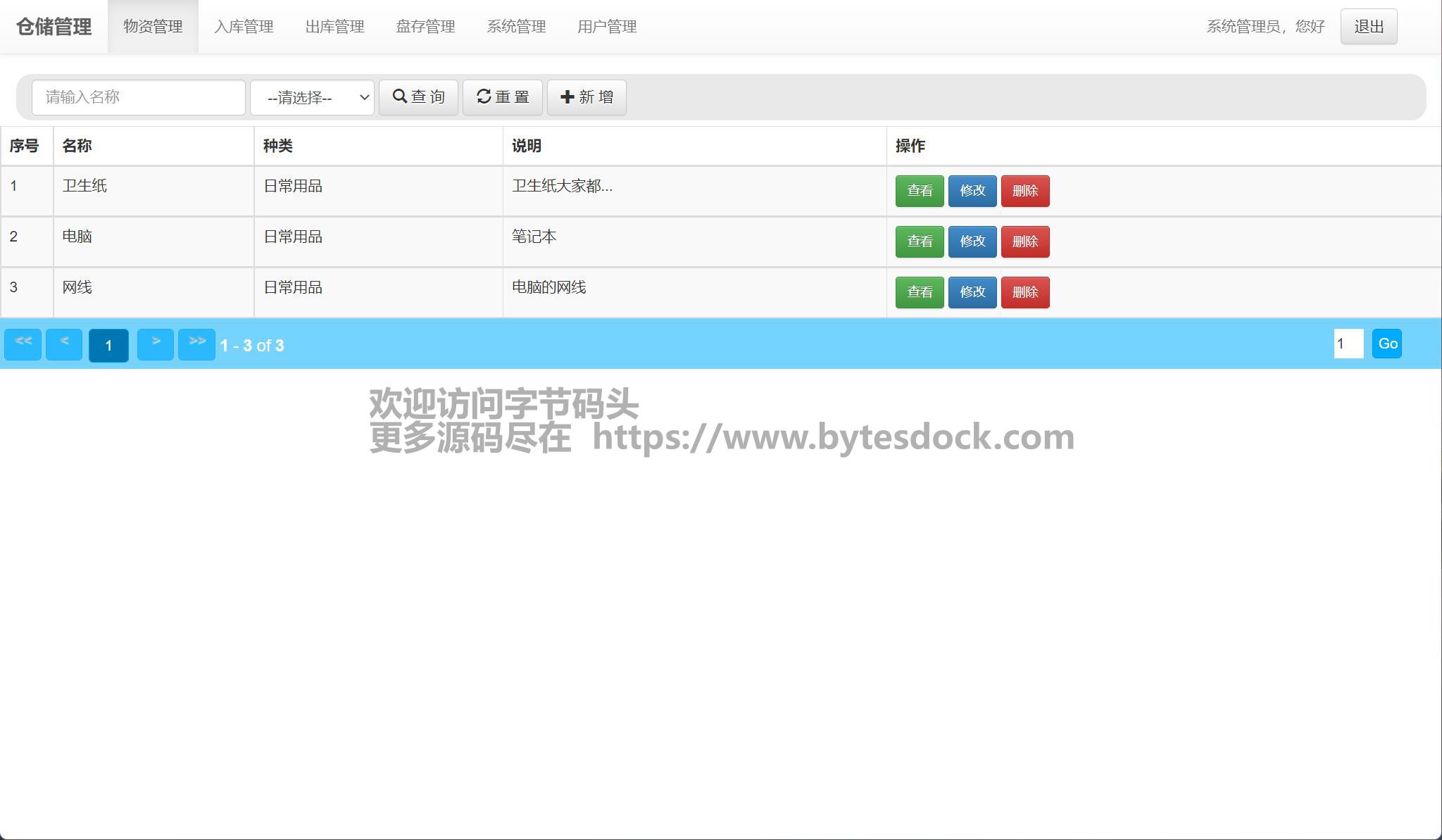Screen dimensions: 1442x840
Task: Switch to 盘存管理 menu
Action: 425,27
